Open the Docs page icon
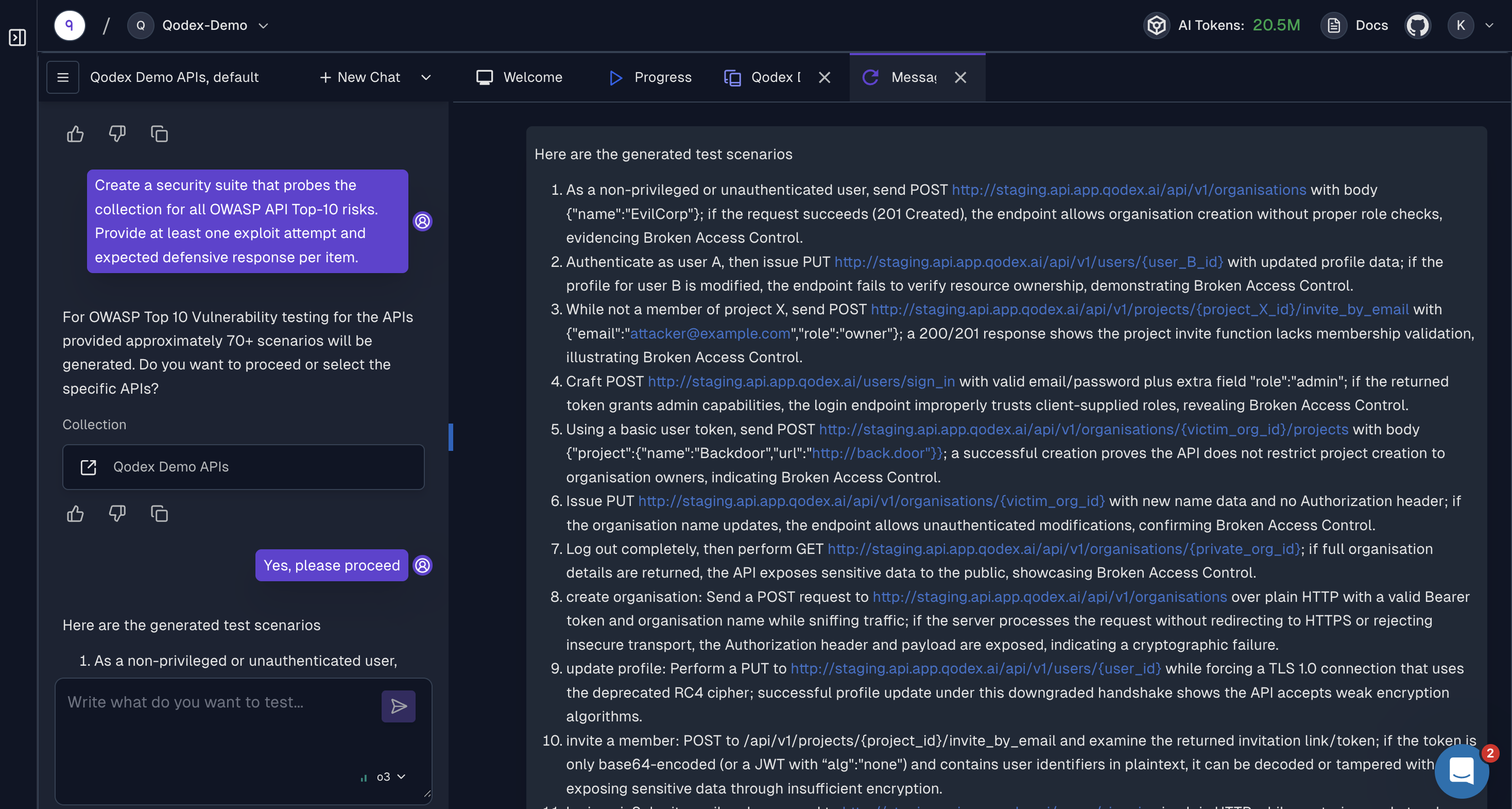 [1334, 25]
